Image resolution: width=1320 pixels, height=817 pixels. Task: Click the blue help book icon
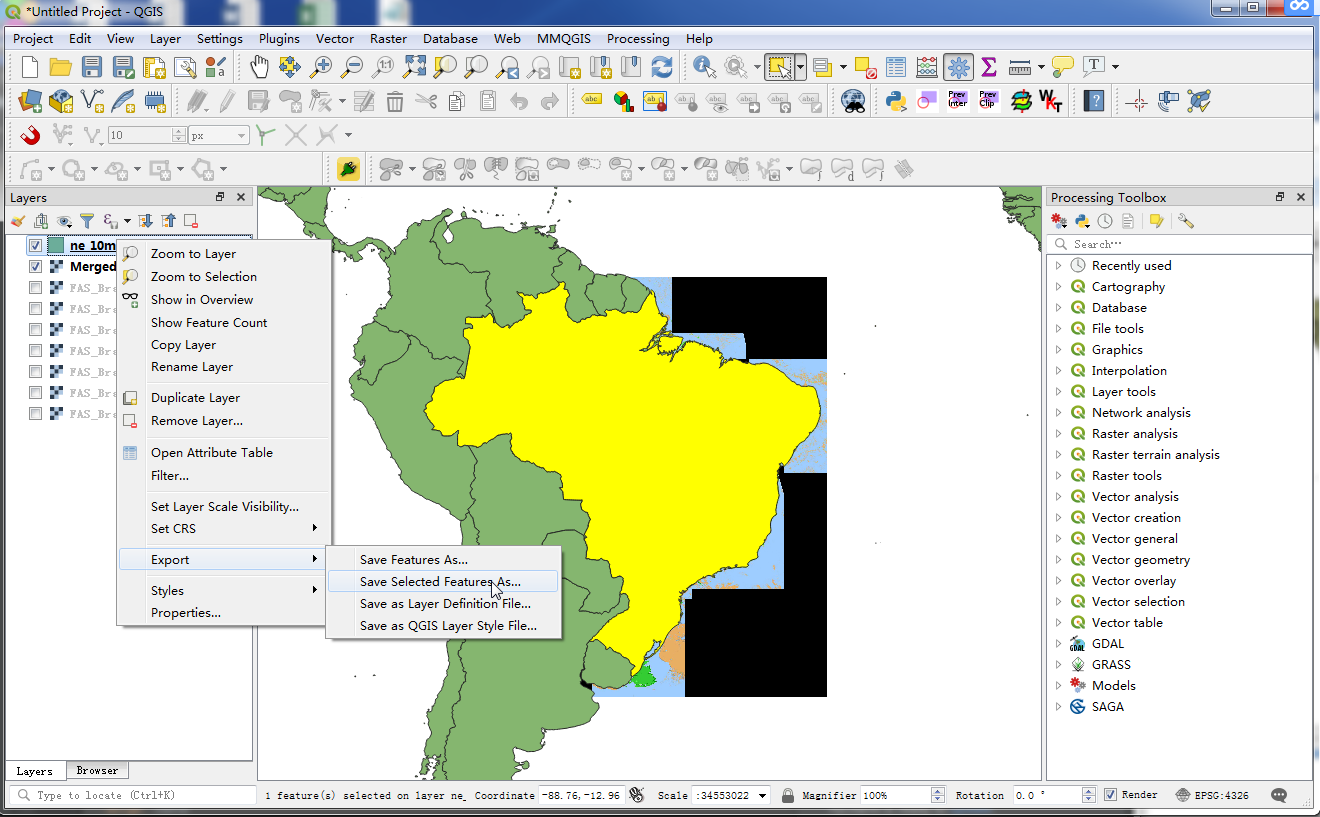[x=1094, y=100]
